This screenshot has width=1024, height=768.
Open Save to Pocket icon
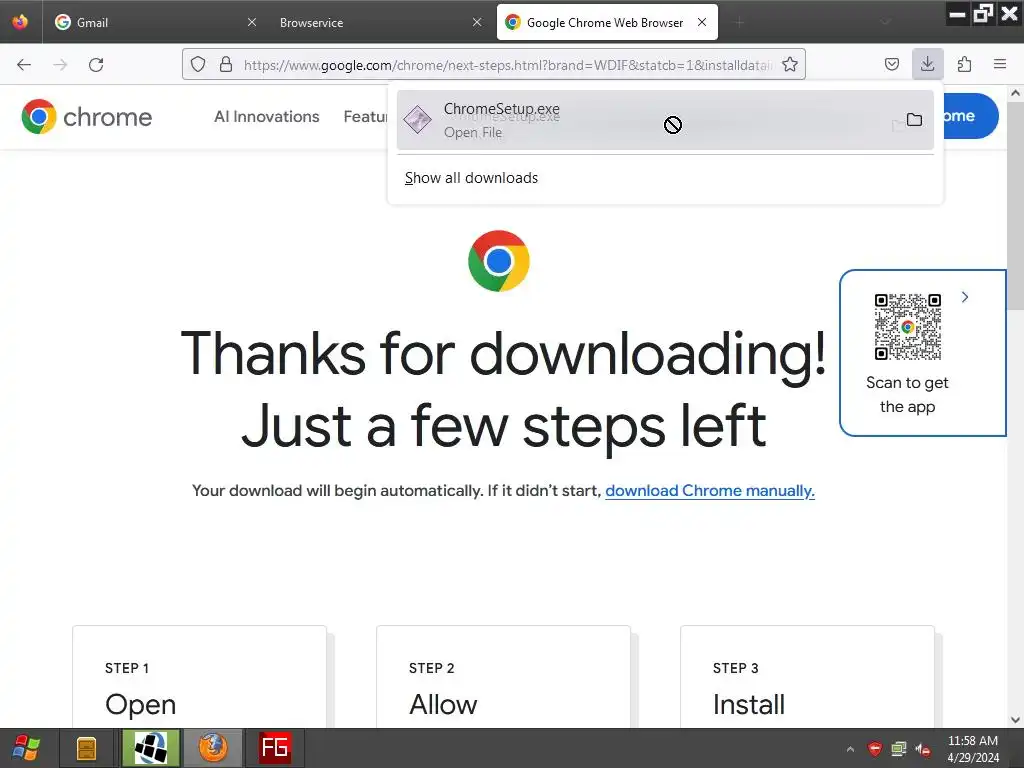891,64
